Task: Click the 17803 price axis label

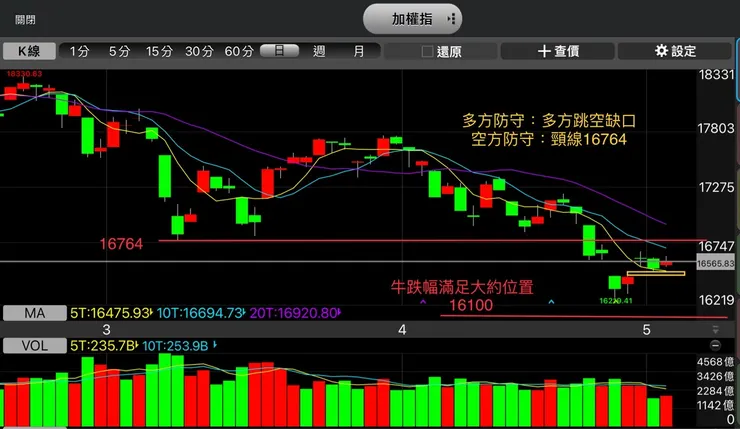Action: point(716,128)
